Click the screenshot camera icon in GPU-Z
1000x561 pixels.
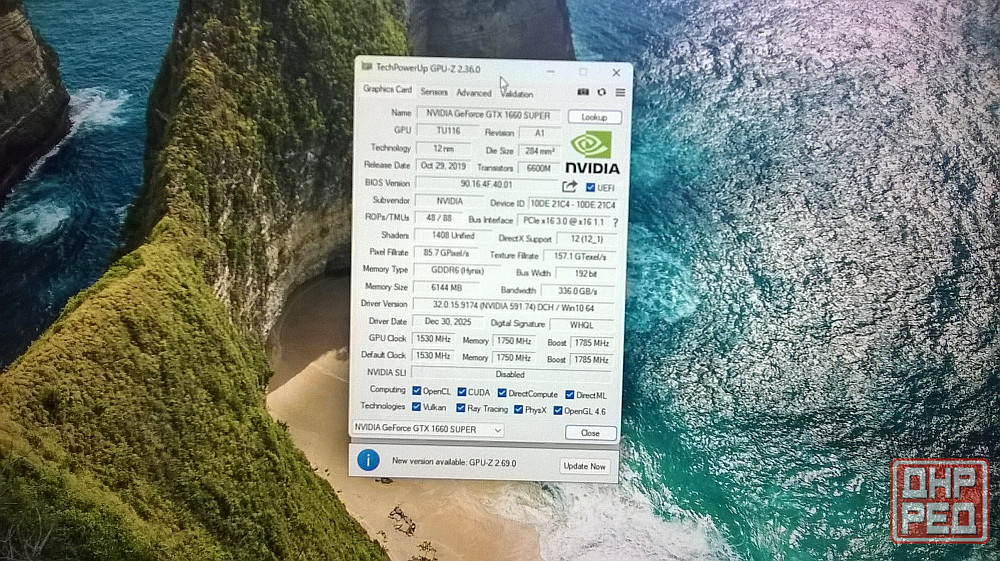(584, 92)
